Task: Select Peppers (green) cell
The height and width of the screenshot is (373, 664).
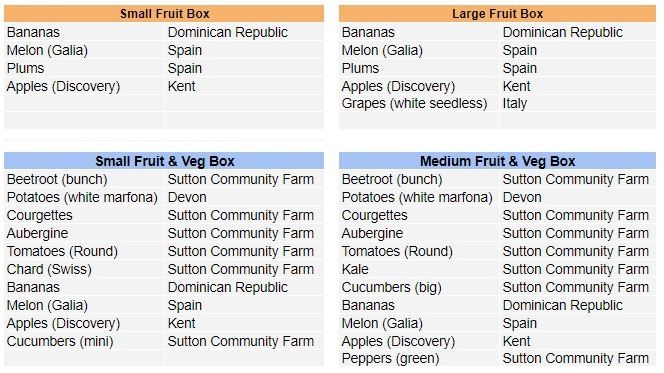Action: coord(418,358)
